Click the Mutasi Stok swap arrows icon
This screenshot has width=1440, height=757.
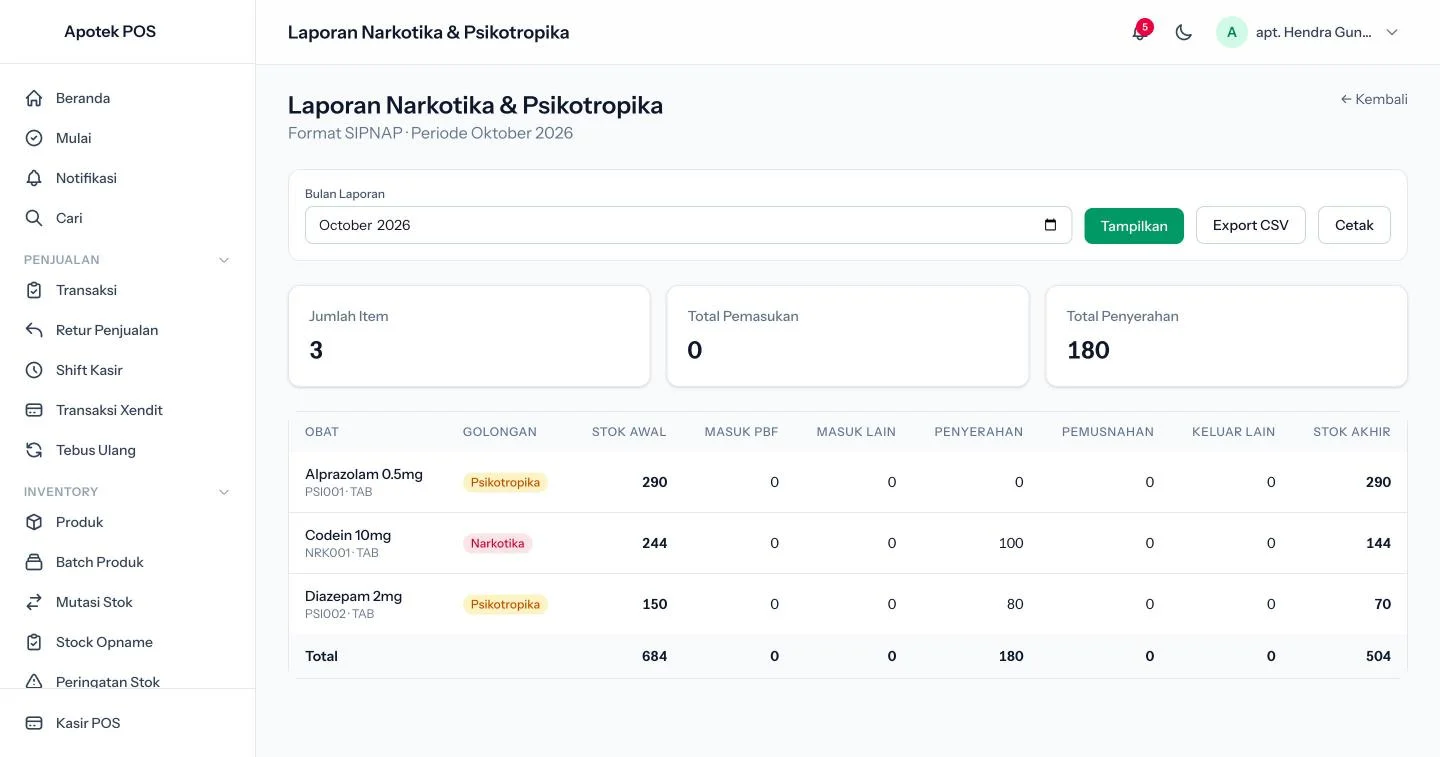point(34,602)
